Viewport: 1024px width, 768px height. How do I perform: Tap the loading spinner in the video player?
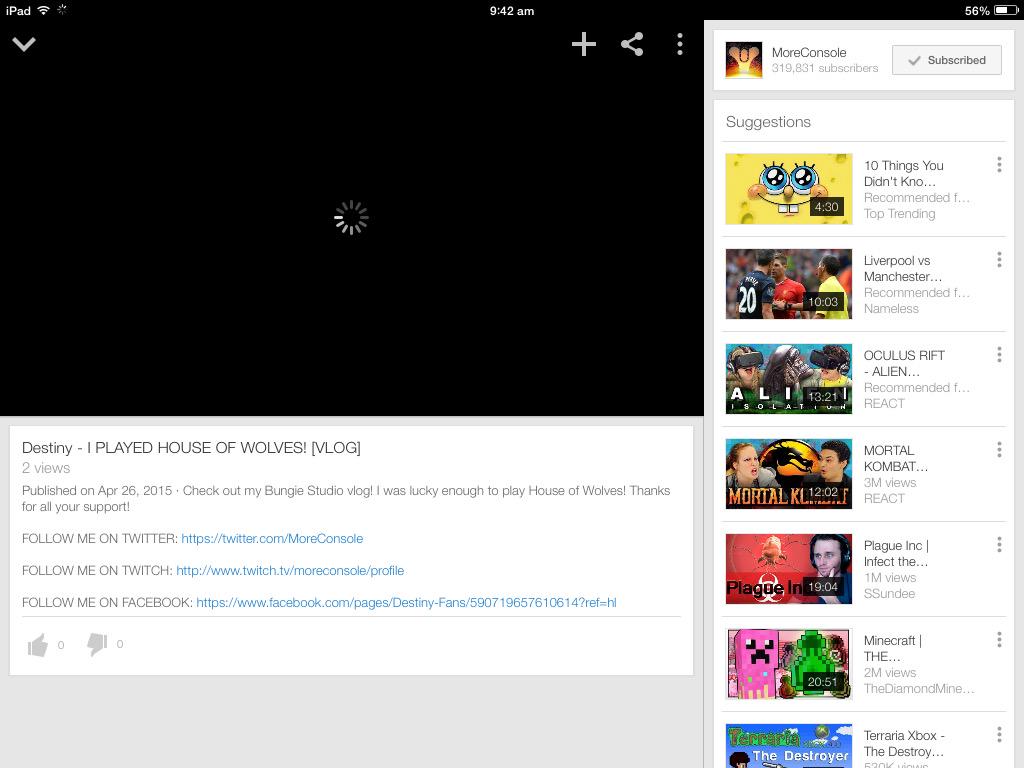tap(351, 217)
